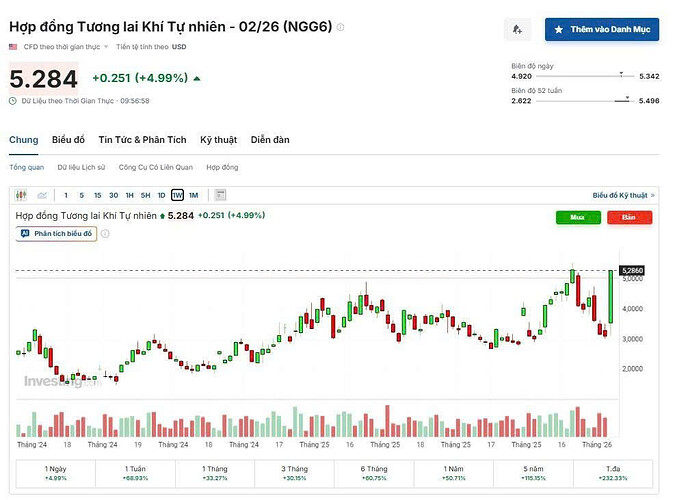Image resolution: width=675 pixels, height=500 pixels.
Task: Open the news panel icon in chart toolbar
Action: (x=221, y=195)
